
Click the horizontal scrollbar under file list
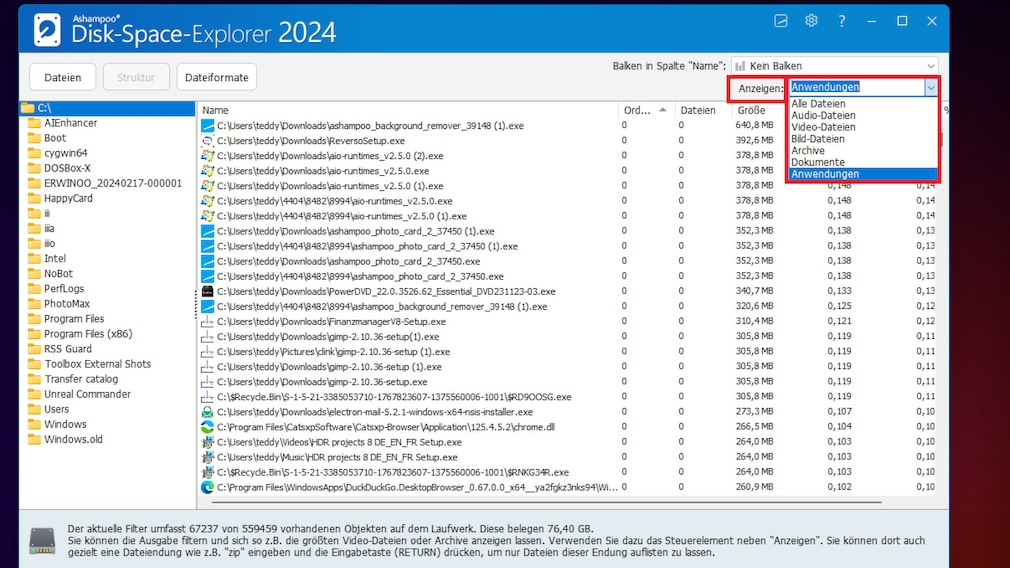540,502
